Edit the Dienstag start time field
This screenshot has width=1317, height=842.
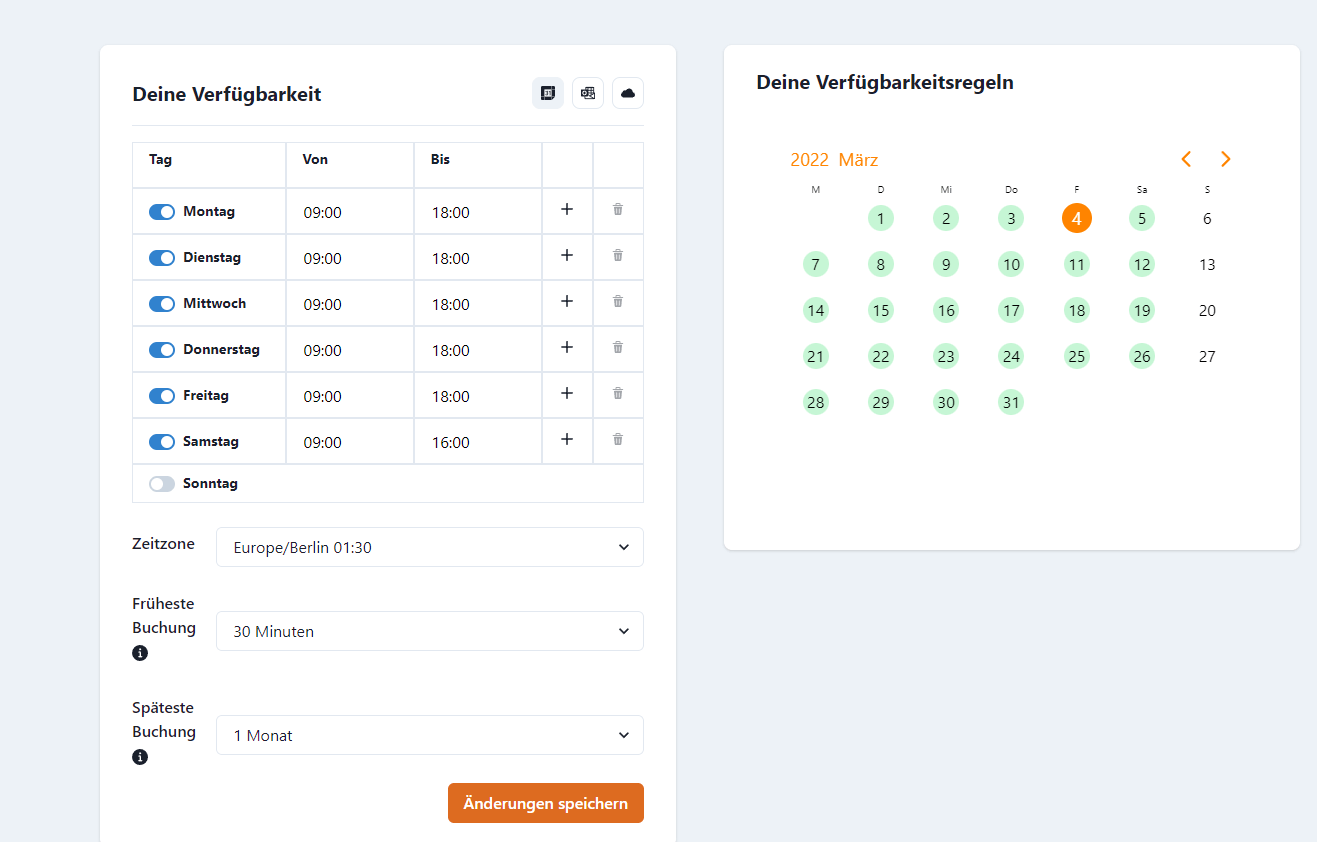(x=350, y=258)
